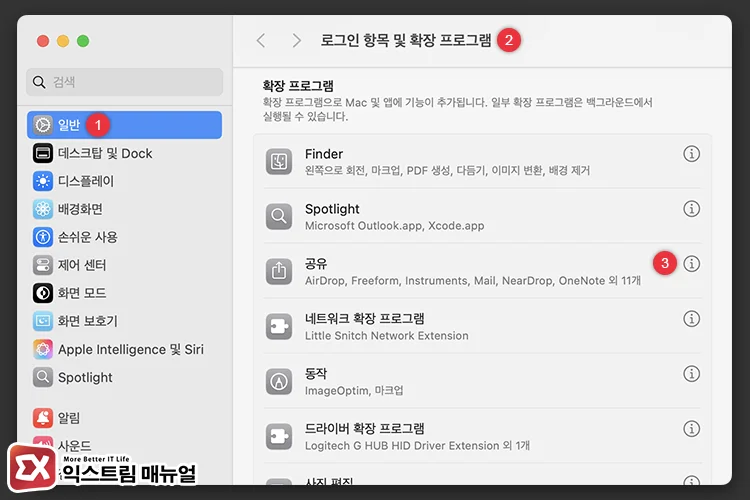The image size is (750, 500).
Task: Open 화면 모드 settings
Action: pyautogui.click(x=124, y=293)
